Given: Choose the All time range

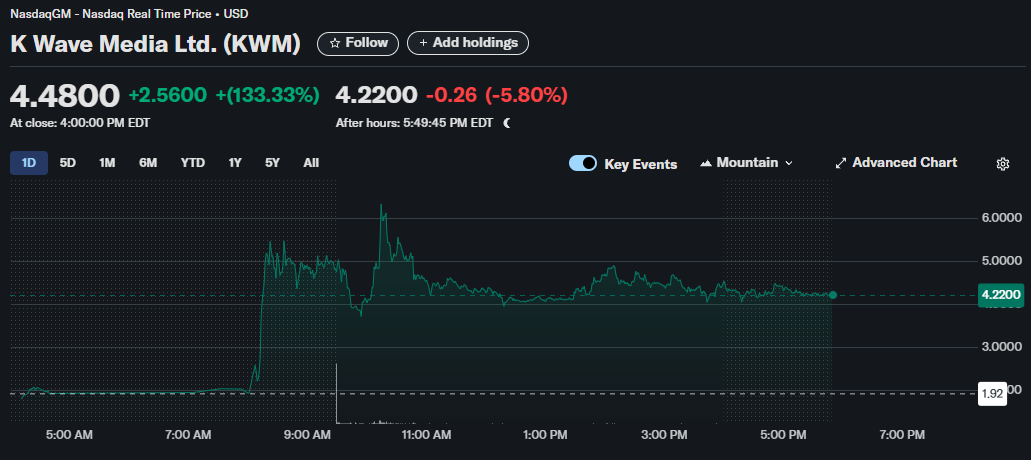Looking at the screenshot, I should 312,163.
